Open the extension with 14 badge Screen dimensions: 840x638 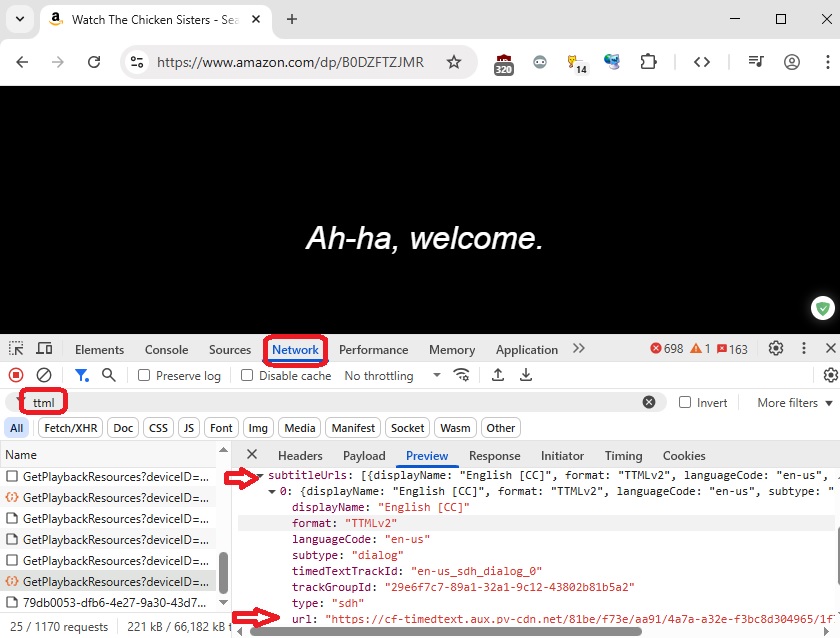576,64
